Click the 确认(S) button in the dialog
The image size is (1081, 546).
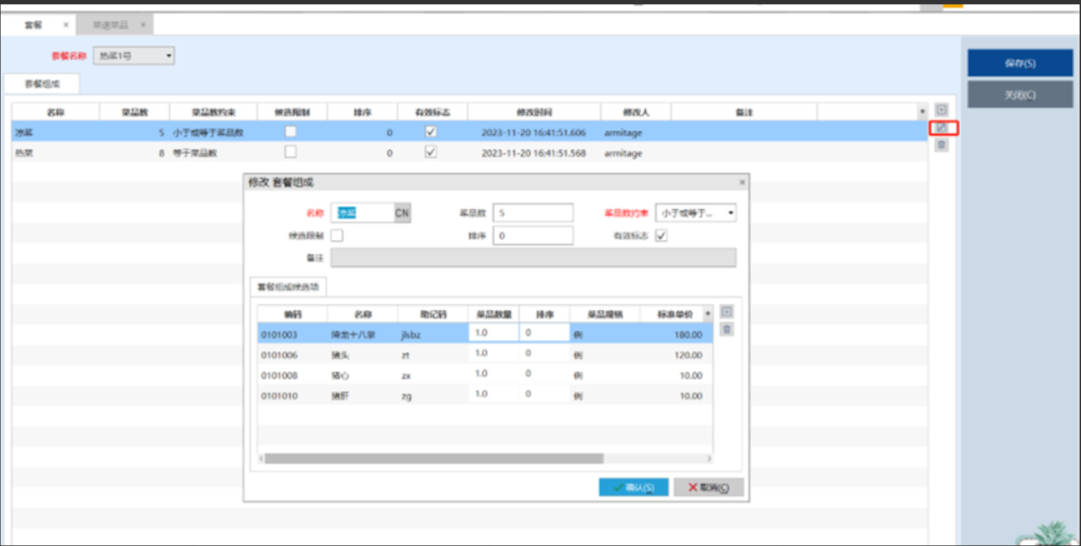tap(633, 488)
